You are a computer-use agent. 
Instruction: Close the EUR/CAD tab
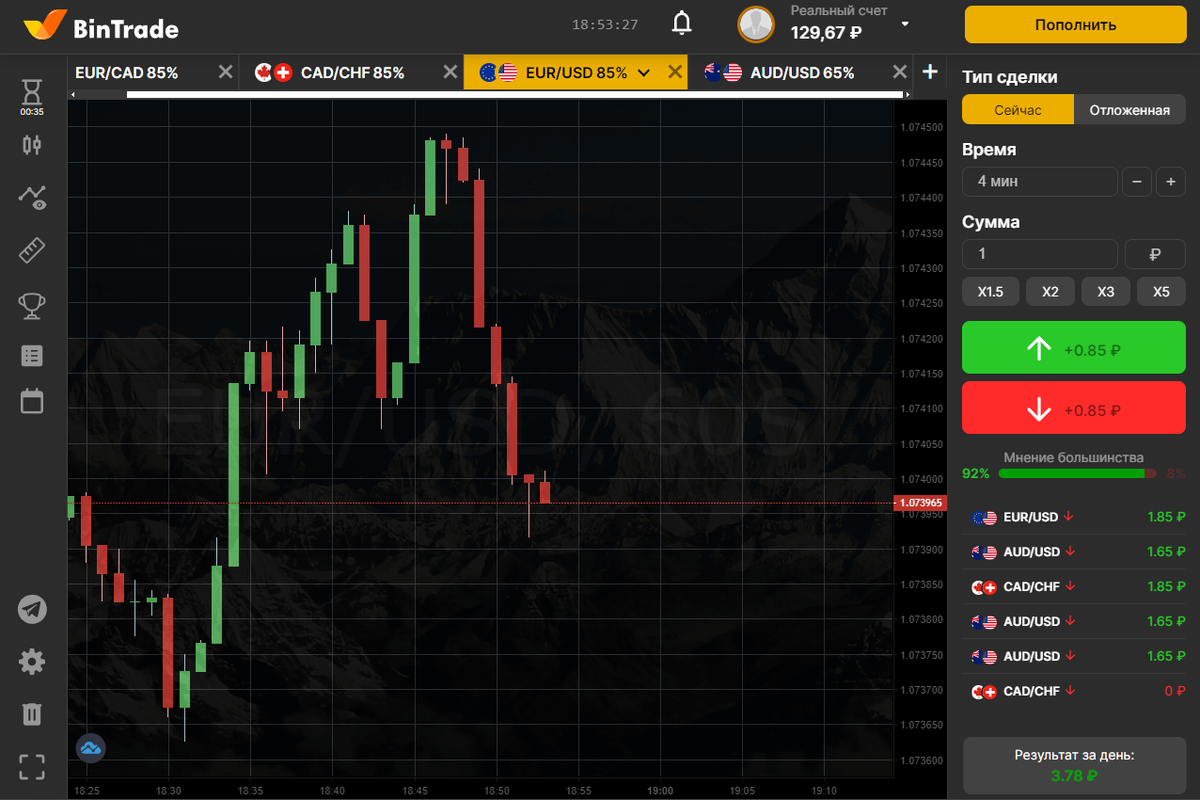pyautogui.click(x=226, y=72)
